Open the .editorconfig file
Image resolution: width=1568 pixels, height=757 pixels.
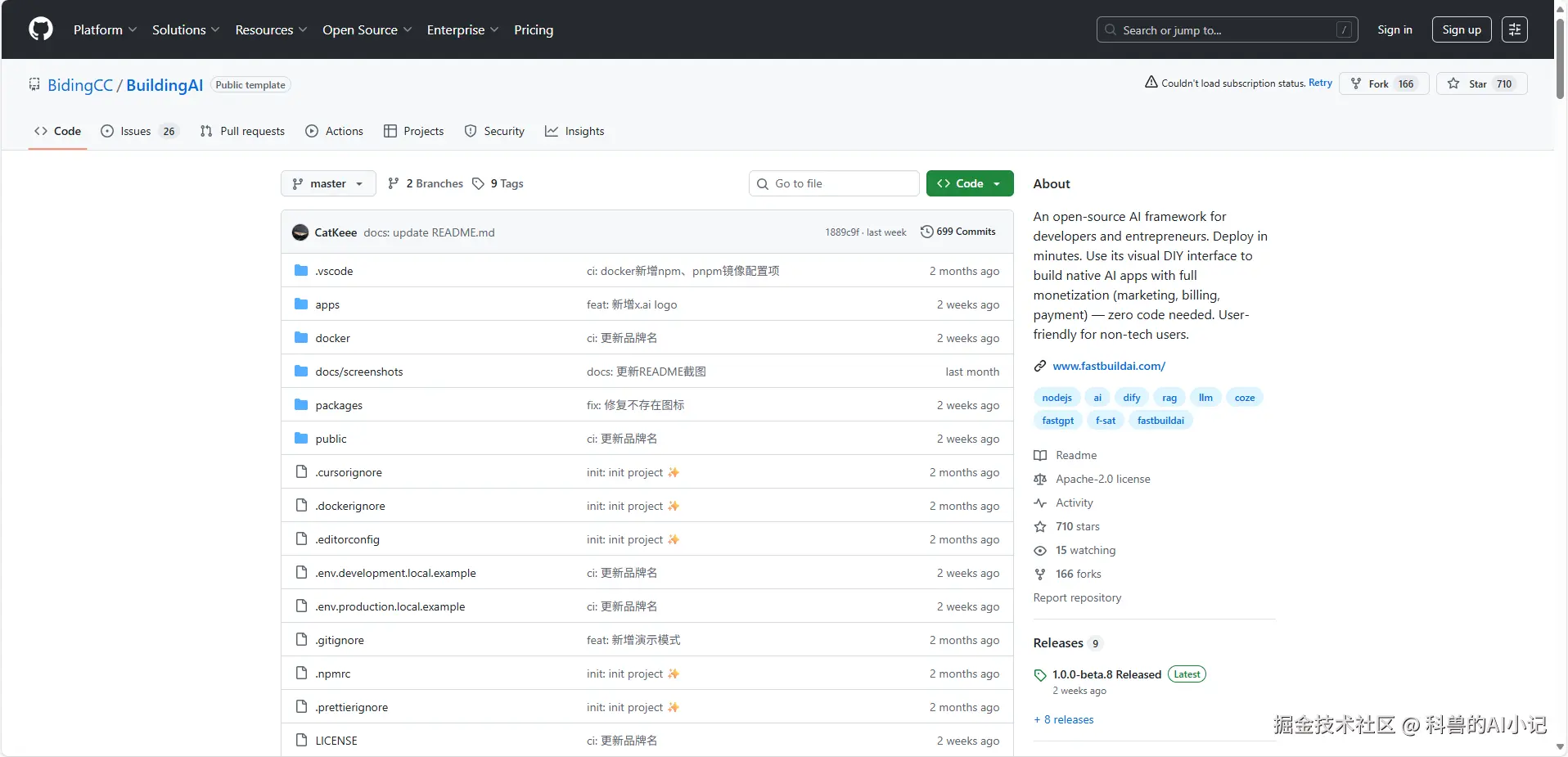(x=347, y=539)
